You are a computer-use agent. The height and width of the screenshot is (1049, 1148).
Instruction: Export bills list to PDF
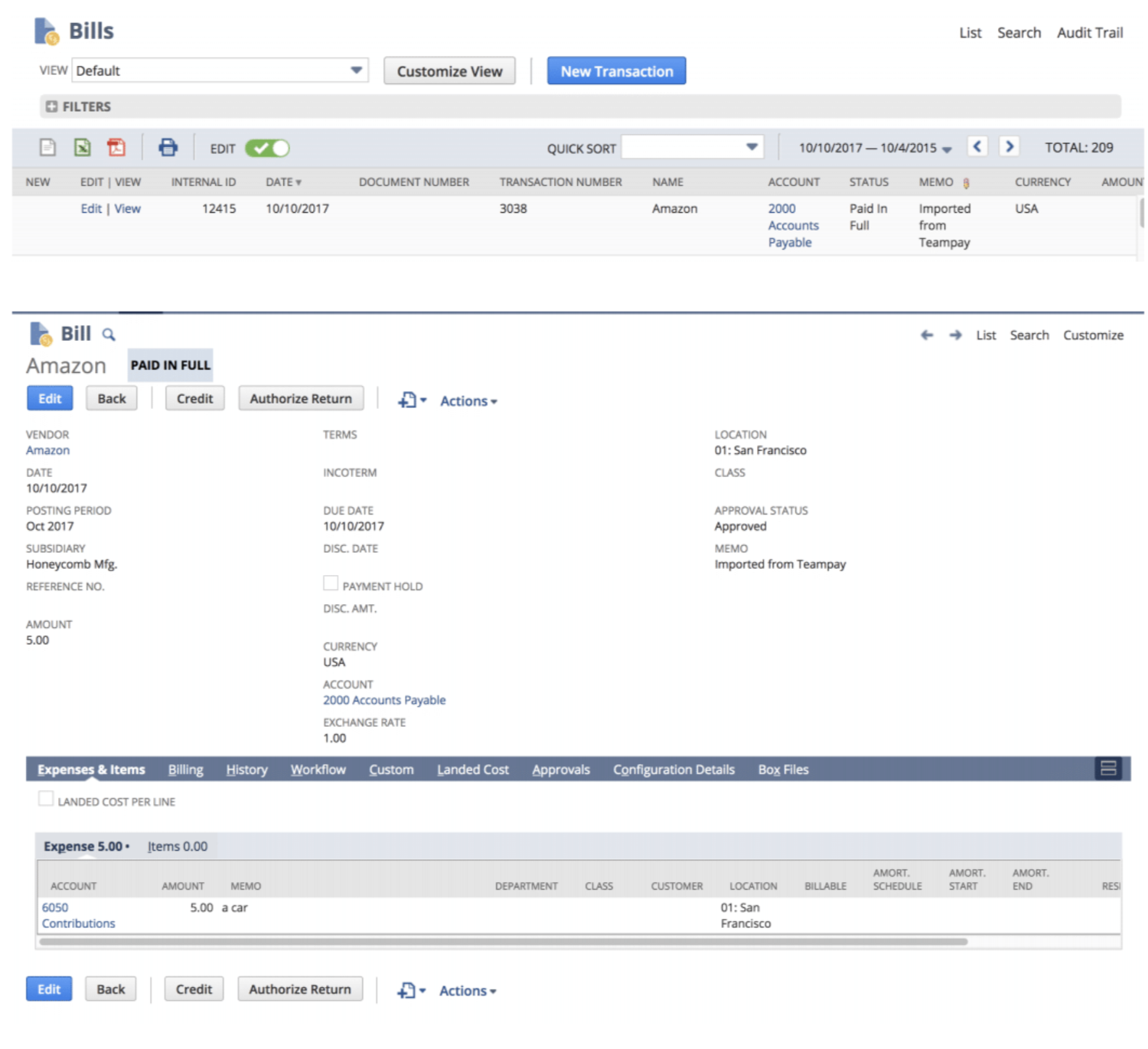(x=116, y=147)
